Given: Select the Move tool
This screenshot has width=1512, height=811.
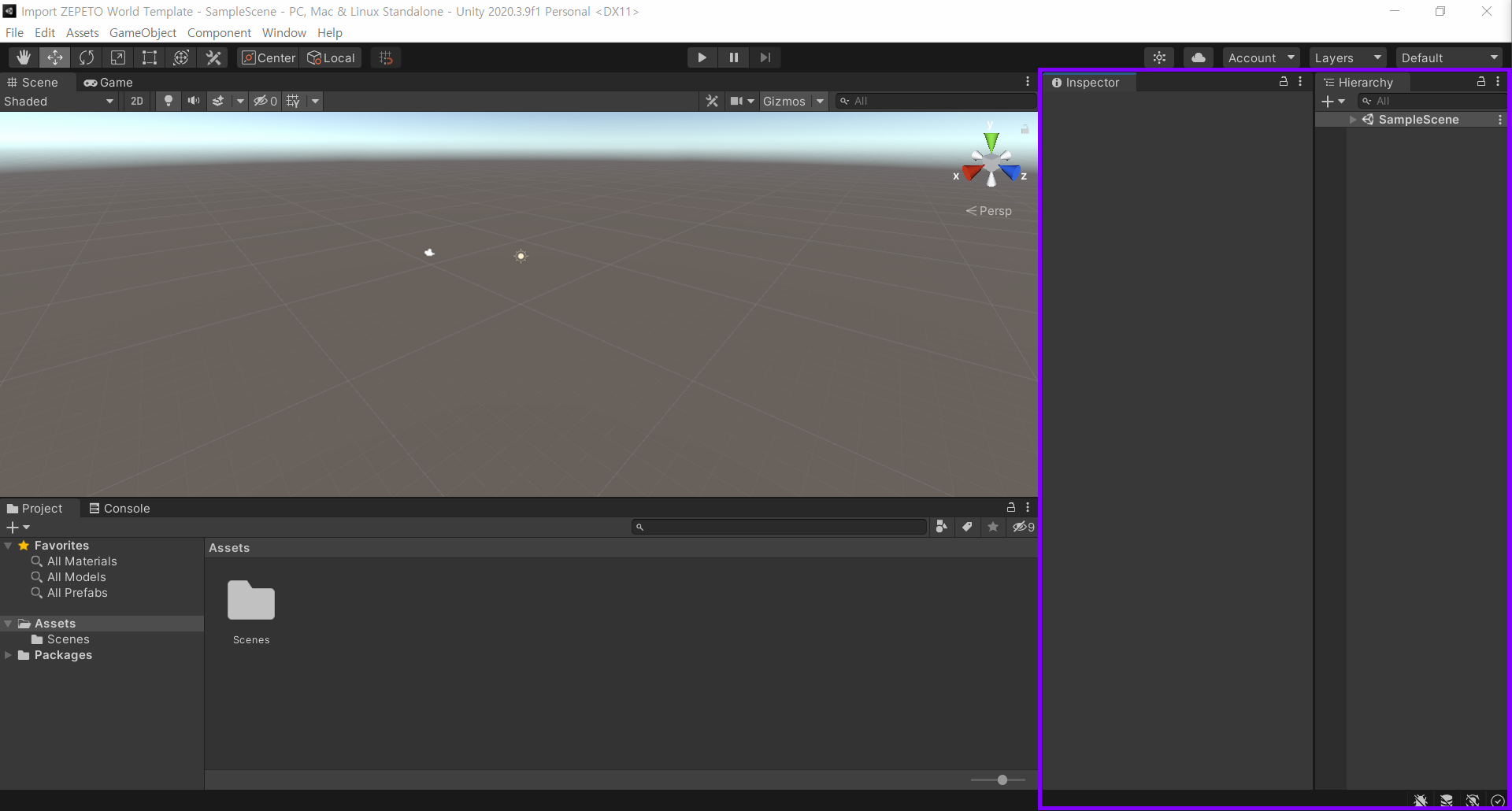Looking at the screenshot, I should coord(55,57).
